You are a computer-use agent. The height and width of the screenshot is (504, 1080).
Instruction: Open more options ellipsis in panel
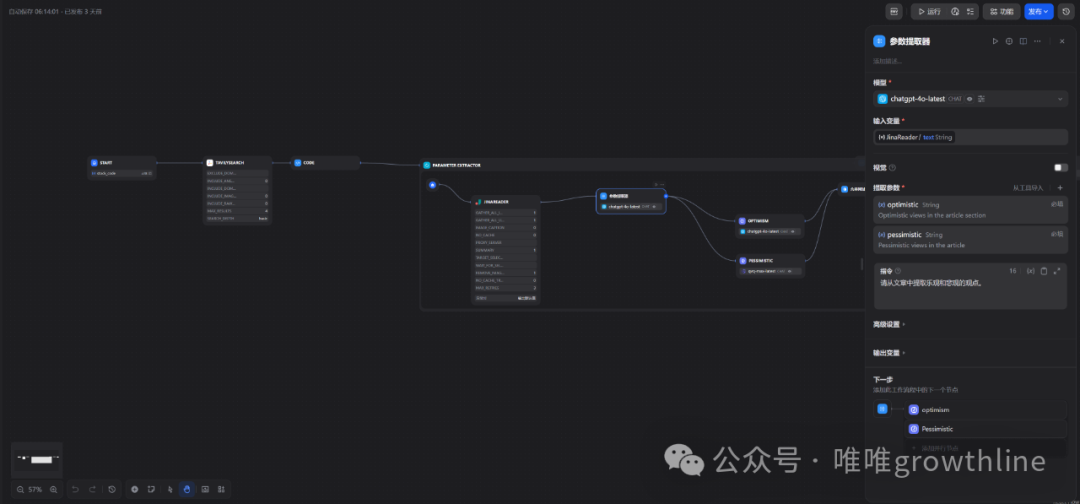pos(1037,41)
